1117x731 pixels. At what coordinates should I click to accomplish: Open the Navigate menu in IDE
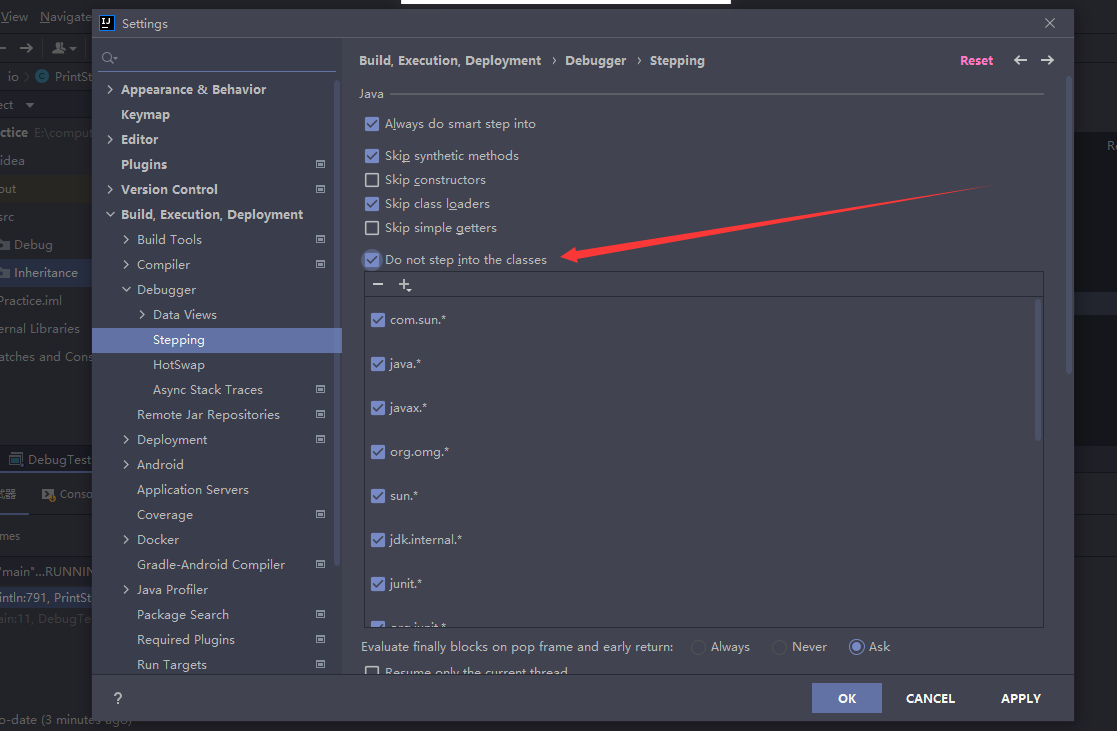pos(66,16)
